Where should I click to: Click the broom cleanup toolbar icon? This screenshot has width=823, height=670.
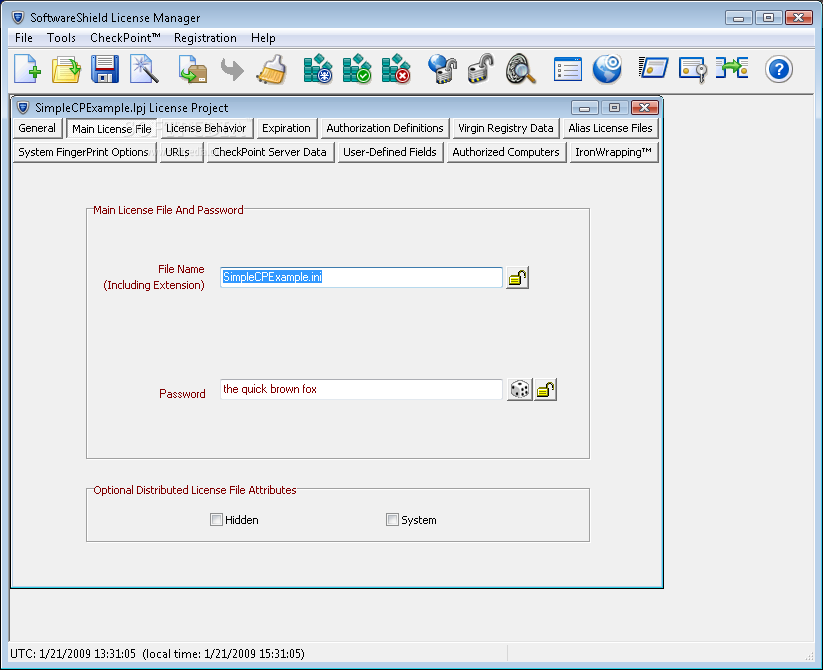pyautogui.click(x=271, y=69)
